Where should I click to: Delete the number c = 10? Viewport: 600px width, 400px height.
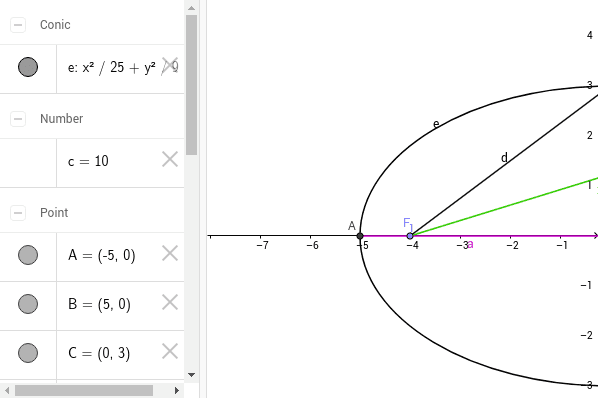[x=170, y=160]
